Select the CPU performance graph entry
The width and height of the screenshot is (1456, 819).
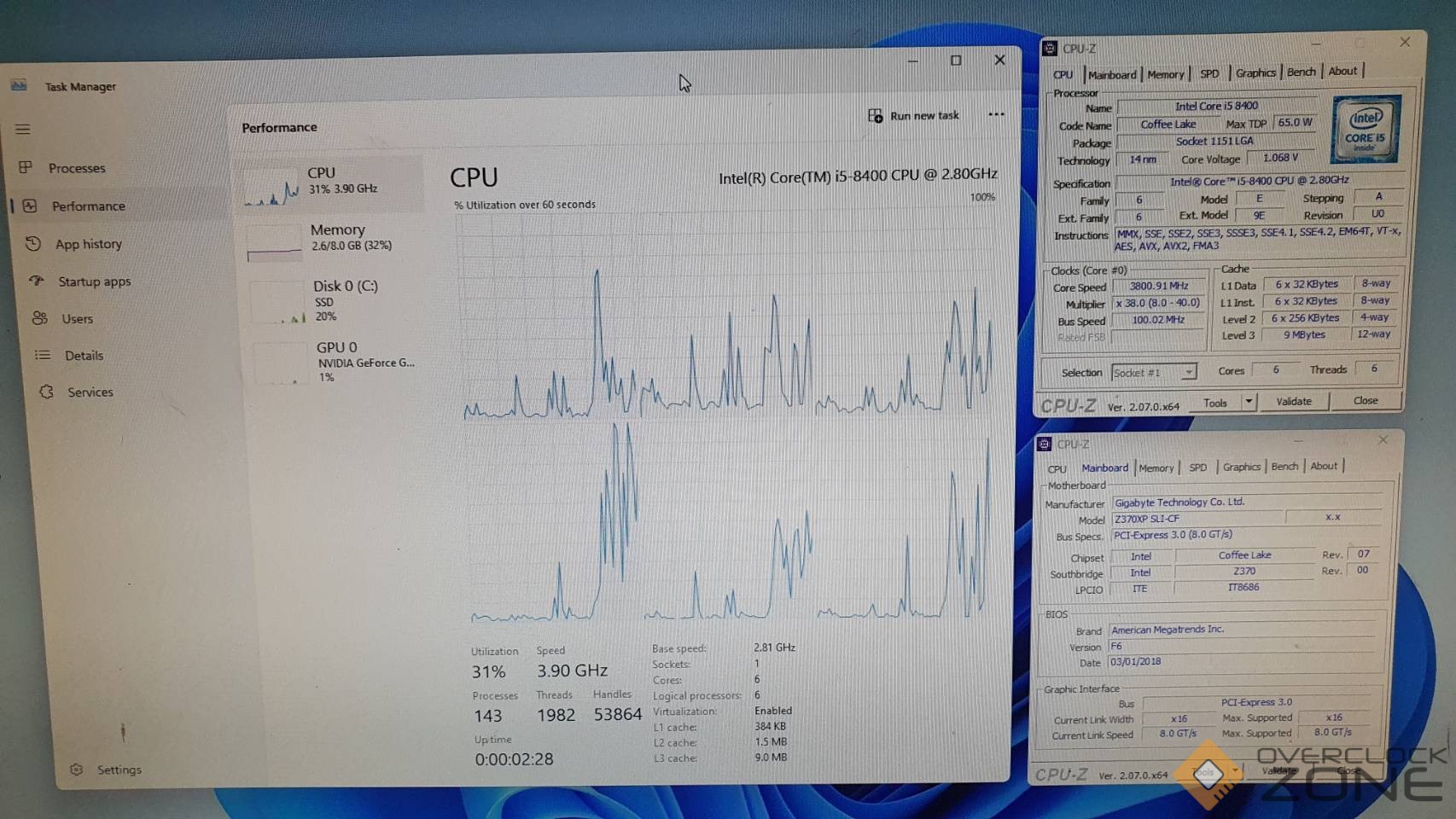(331, 184)
